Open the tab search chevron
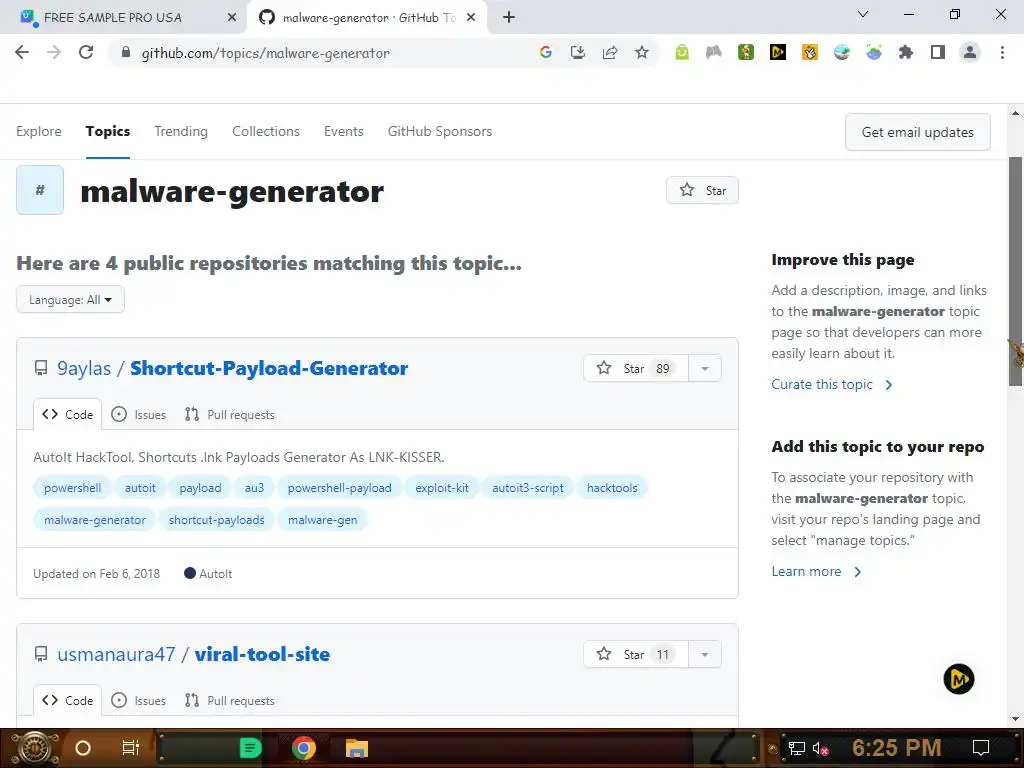 point(863,14)
